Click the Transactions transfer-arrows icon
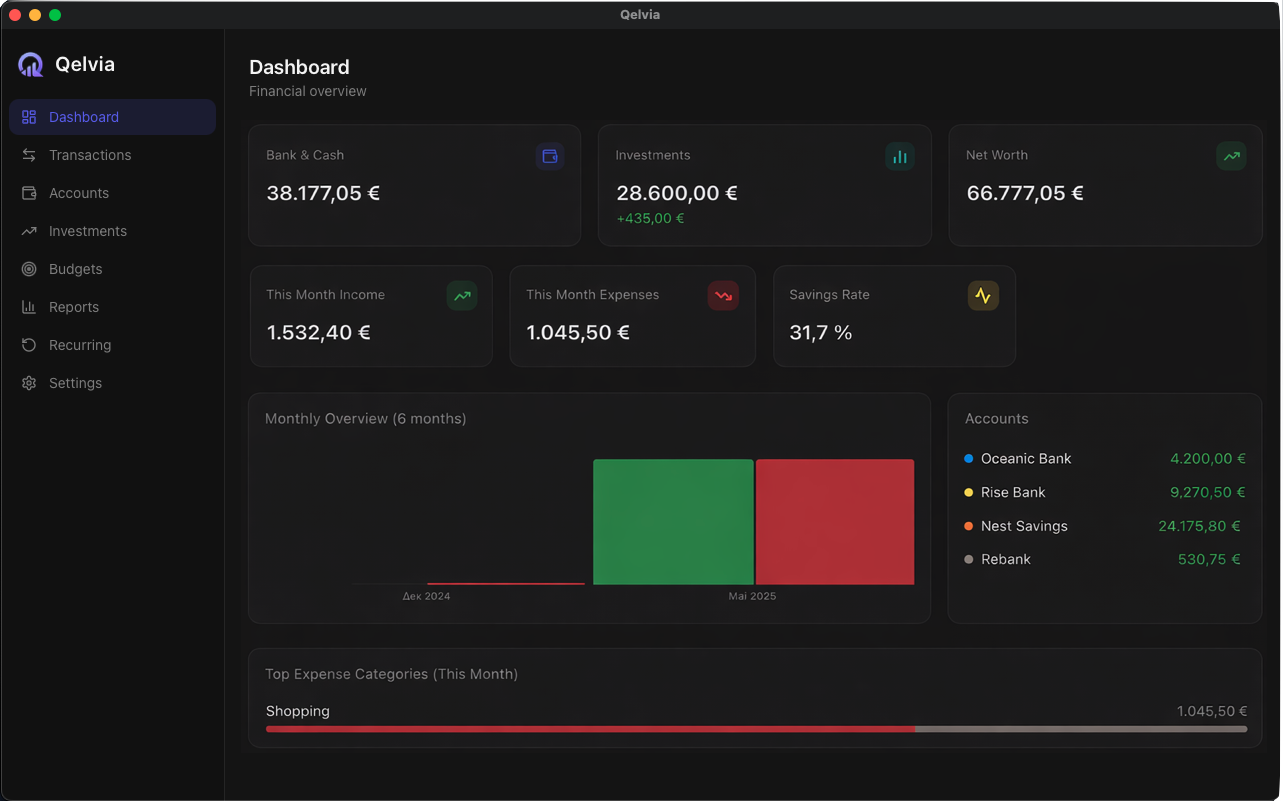 (x=29, y=155)
